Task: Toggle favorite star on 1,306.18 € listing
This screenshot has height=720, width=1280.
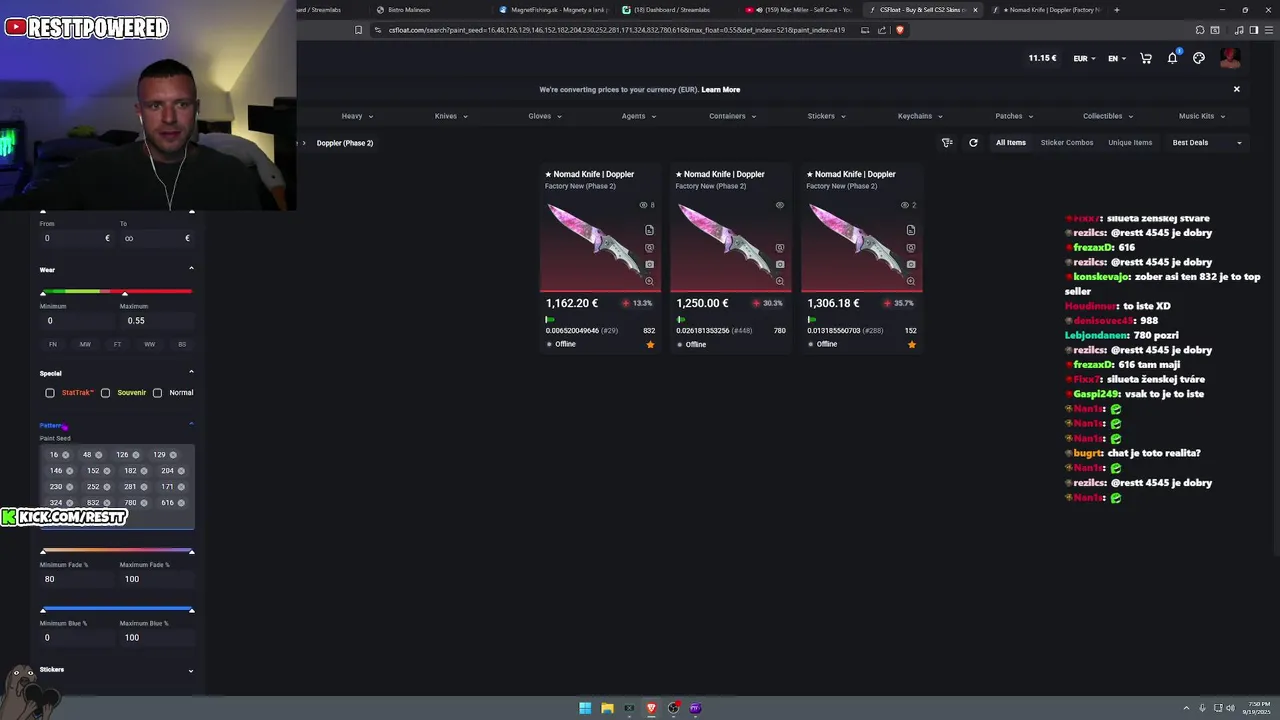Action: (x=911, y=344)
